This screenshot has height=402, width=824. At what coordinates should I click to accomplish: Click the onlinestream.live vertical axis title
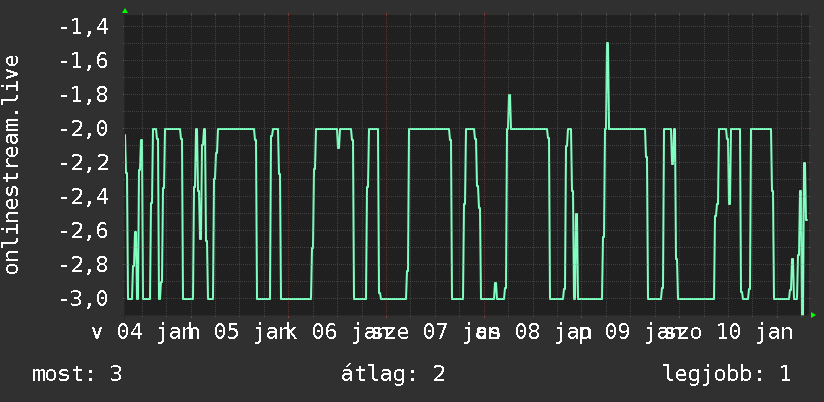[12, 164]
